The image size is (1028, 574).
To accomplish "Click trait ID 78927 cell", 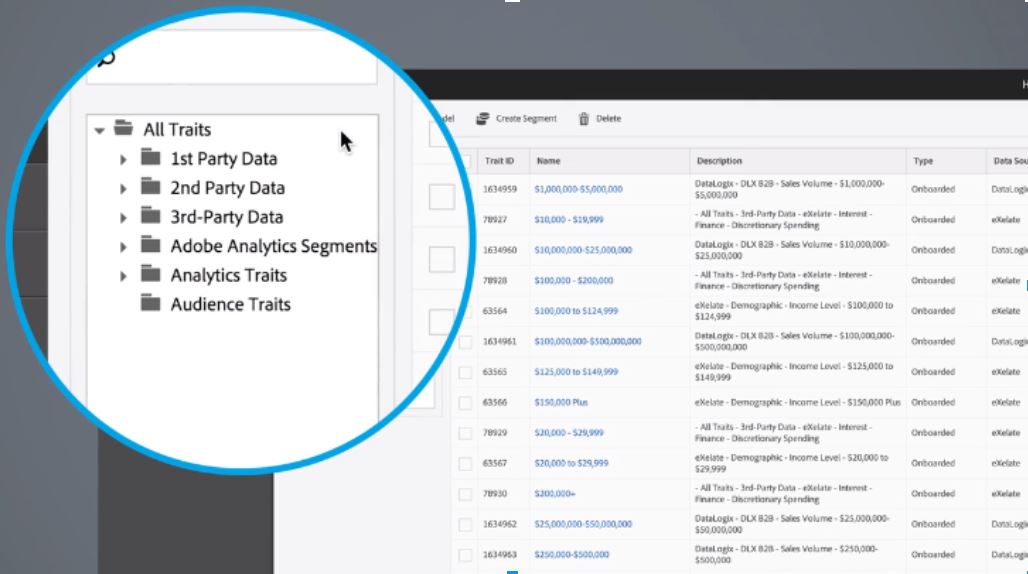I will (494, 220).
